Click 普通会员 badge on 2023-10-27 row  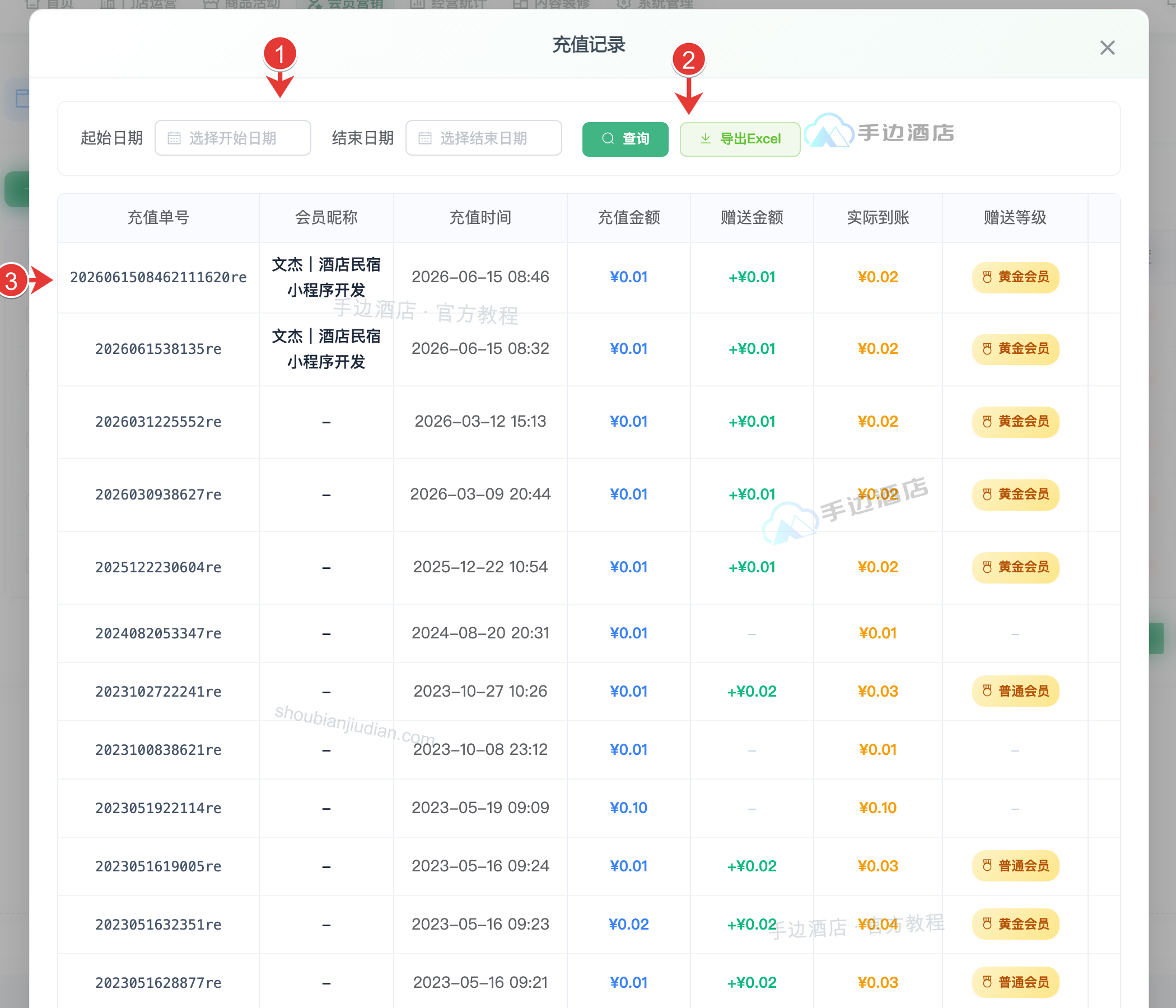click(x=1015, y=690)
